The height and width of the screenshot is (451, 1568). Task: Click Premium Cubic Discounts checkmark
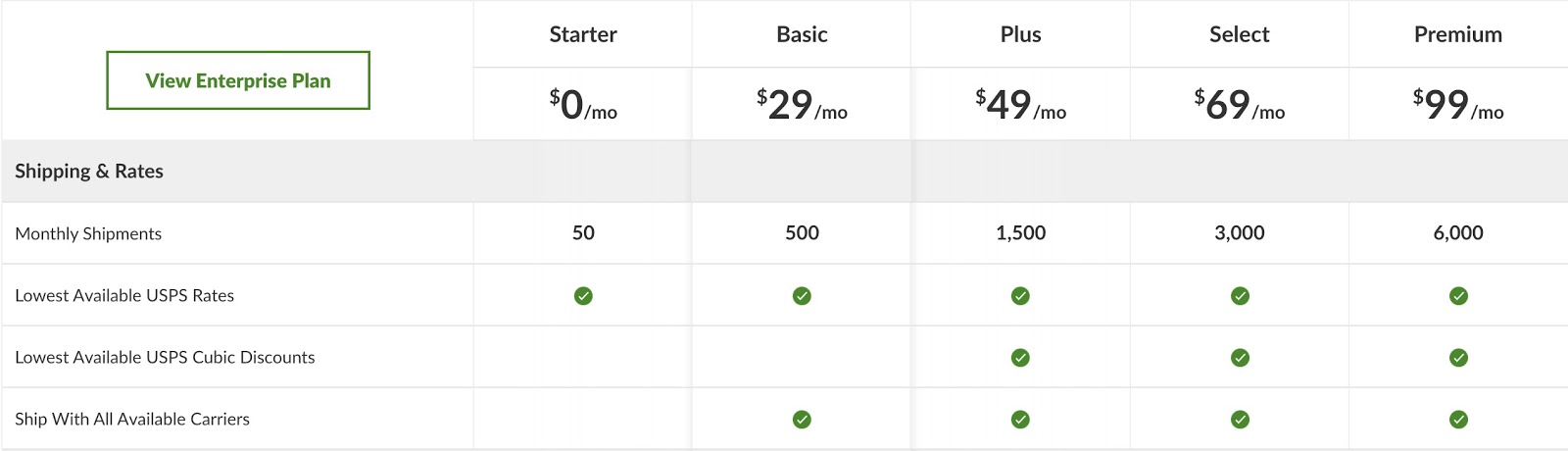[1458, 358]
